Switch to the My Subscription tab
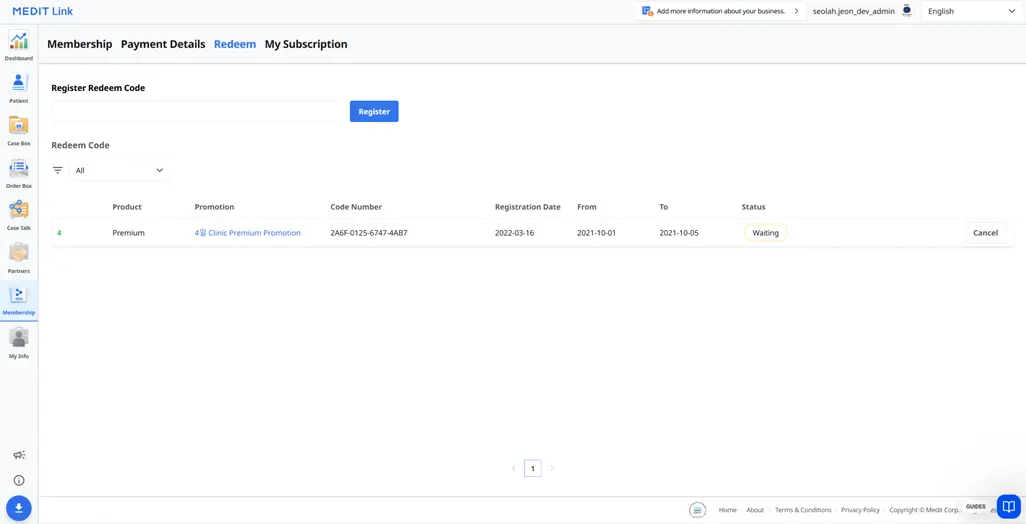Image resolution: width=1026 pixels, height=524 pixels. coord(306,44)
